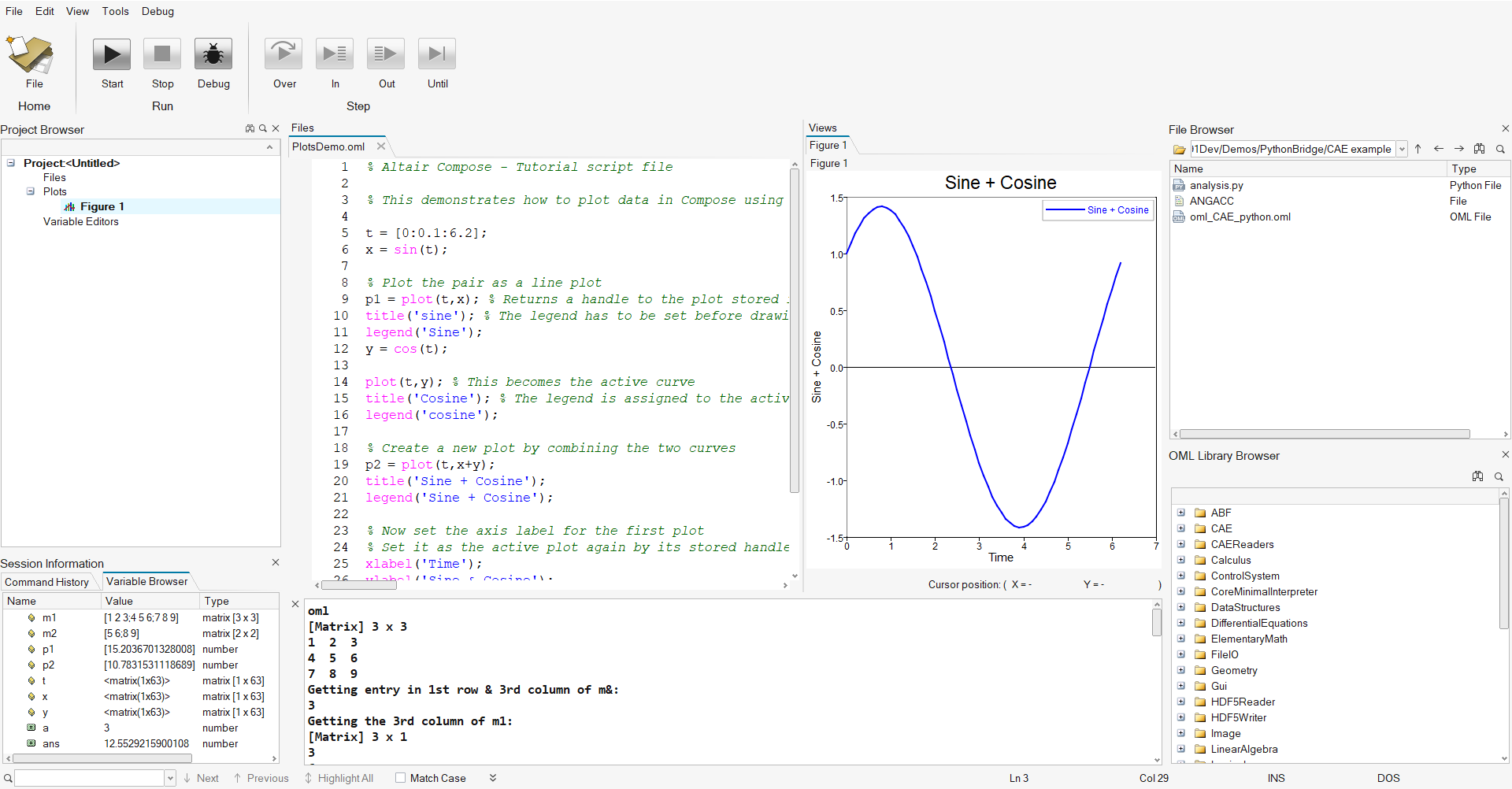Click the Stop execution icon
1512x789 pixels.
pyautogui.click(x=161, y=54)
